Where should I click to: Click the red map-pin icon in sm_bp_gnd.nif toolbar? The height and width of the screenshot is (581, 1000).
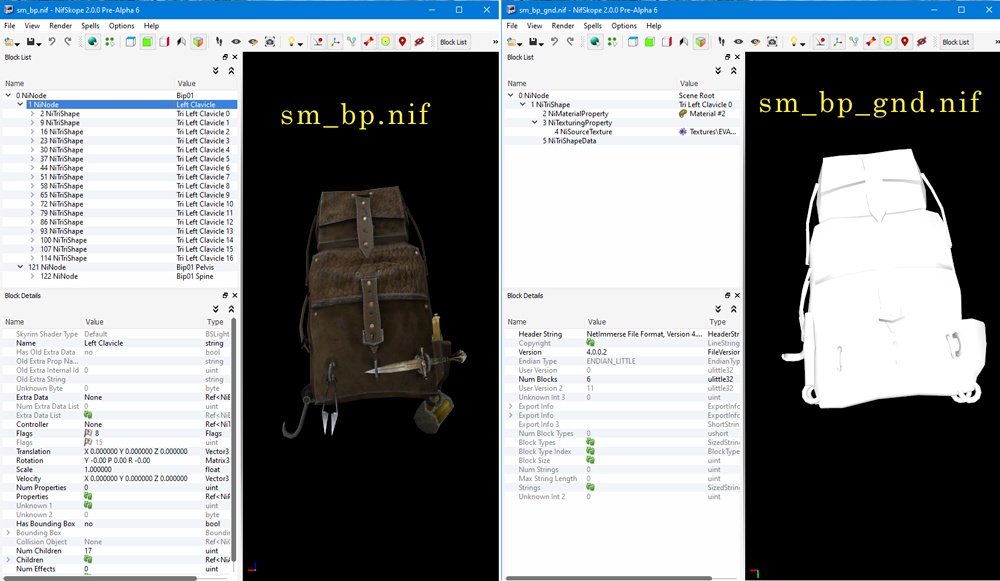(904, 42)
